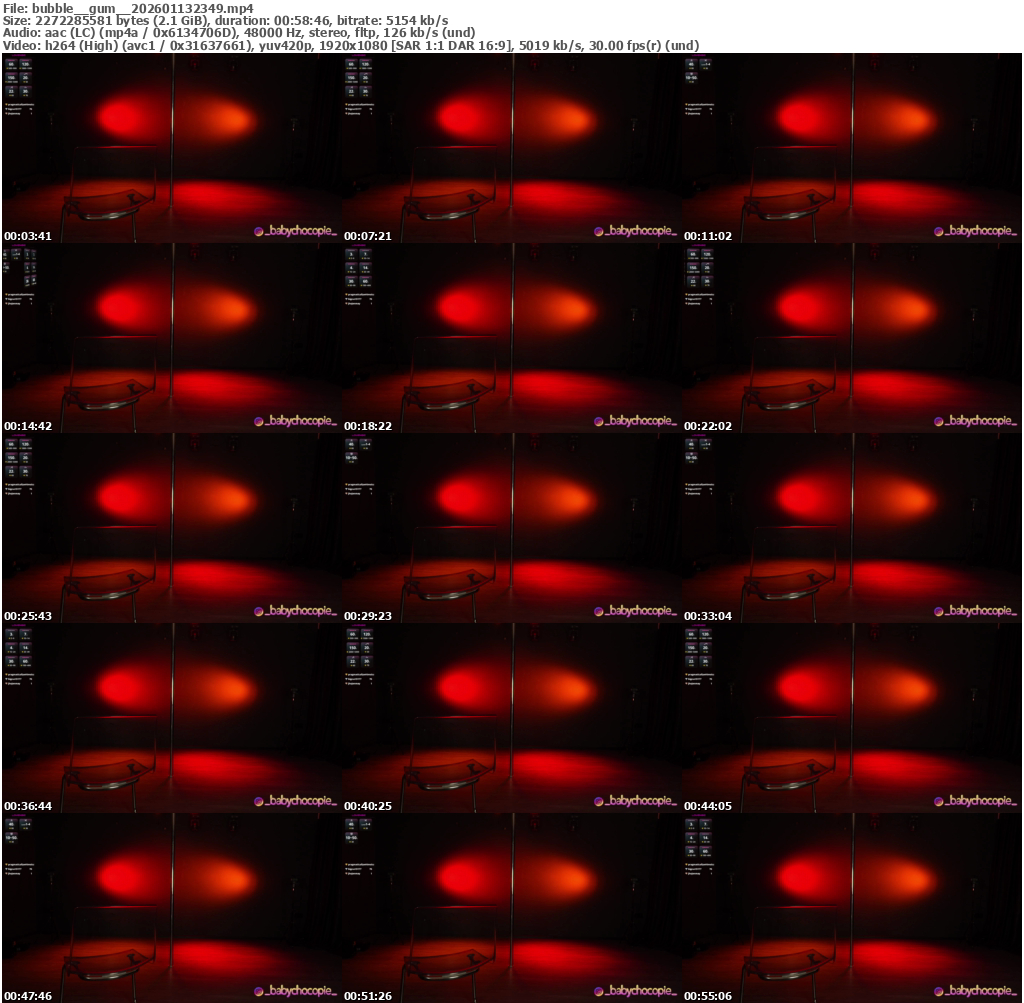Click the timestamp label 00:55:06

coord(708,996)
